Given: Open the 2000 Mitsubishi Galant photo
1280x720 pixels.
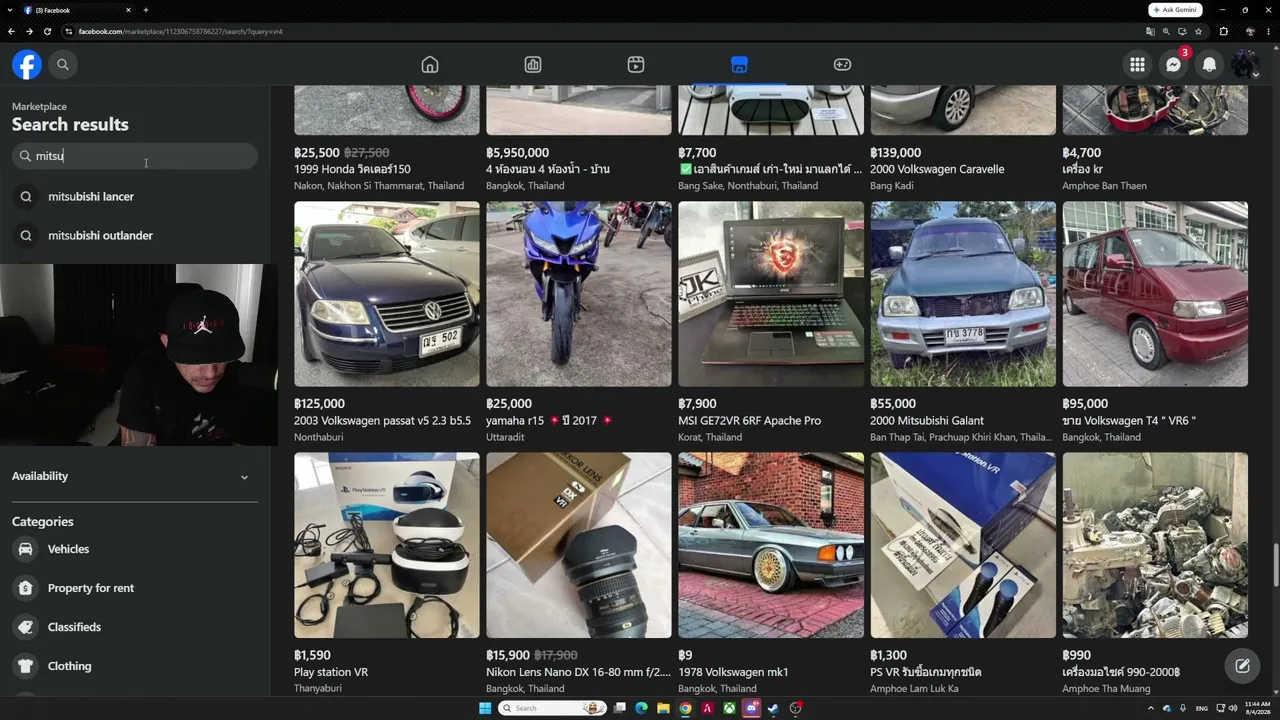Looking at the screenshot, I should (x=963, y=294).
